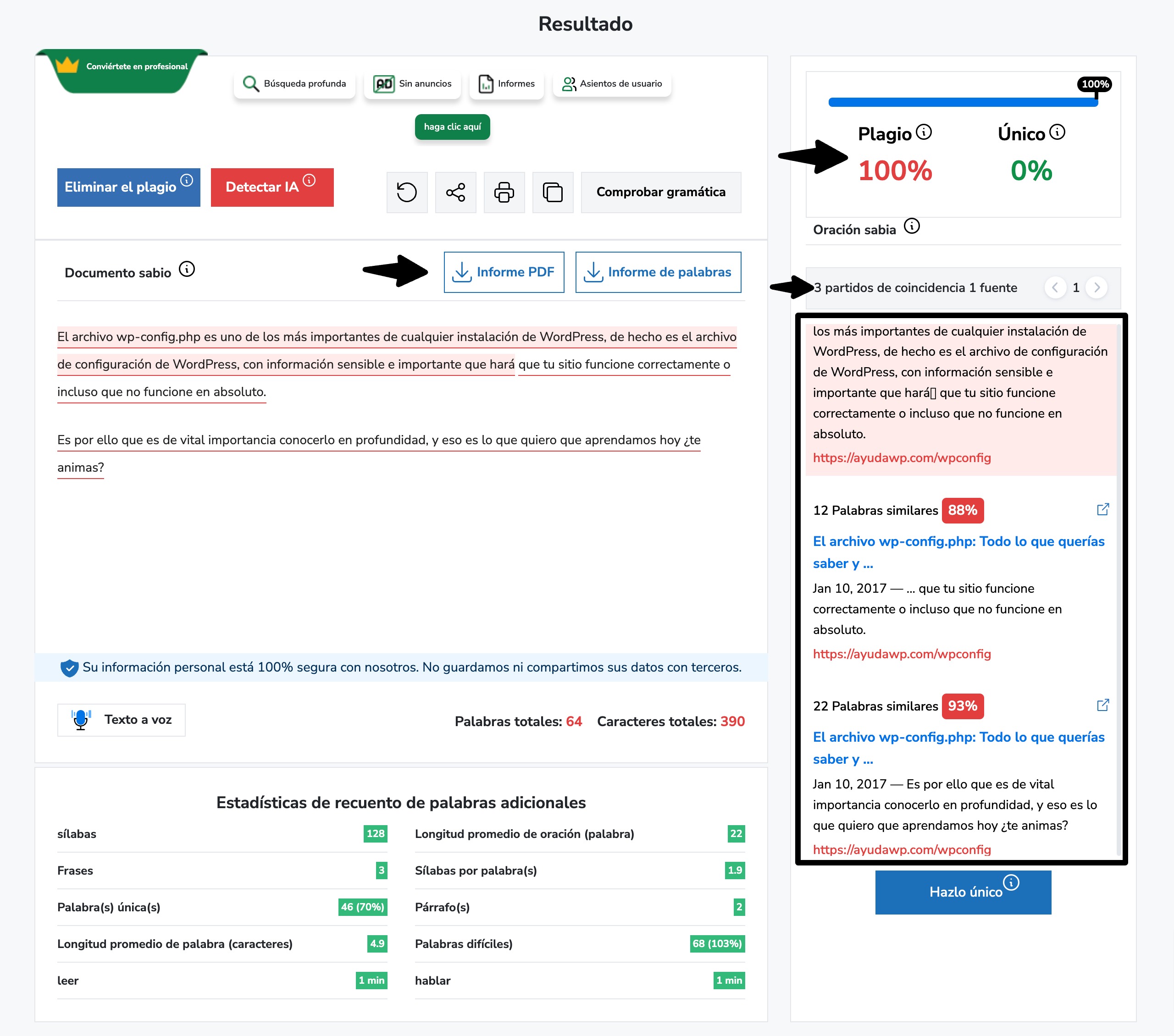The image size is (1174, 1036).
Task: Click the Eliminar el plagio button
Action: tap(129, 187)
